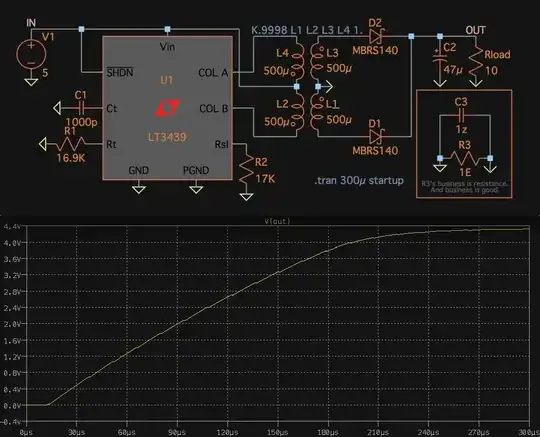Select the C1 capacitor symbol

(x=82, y=108)
